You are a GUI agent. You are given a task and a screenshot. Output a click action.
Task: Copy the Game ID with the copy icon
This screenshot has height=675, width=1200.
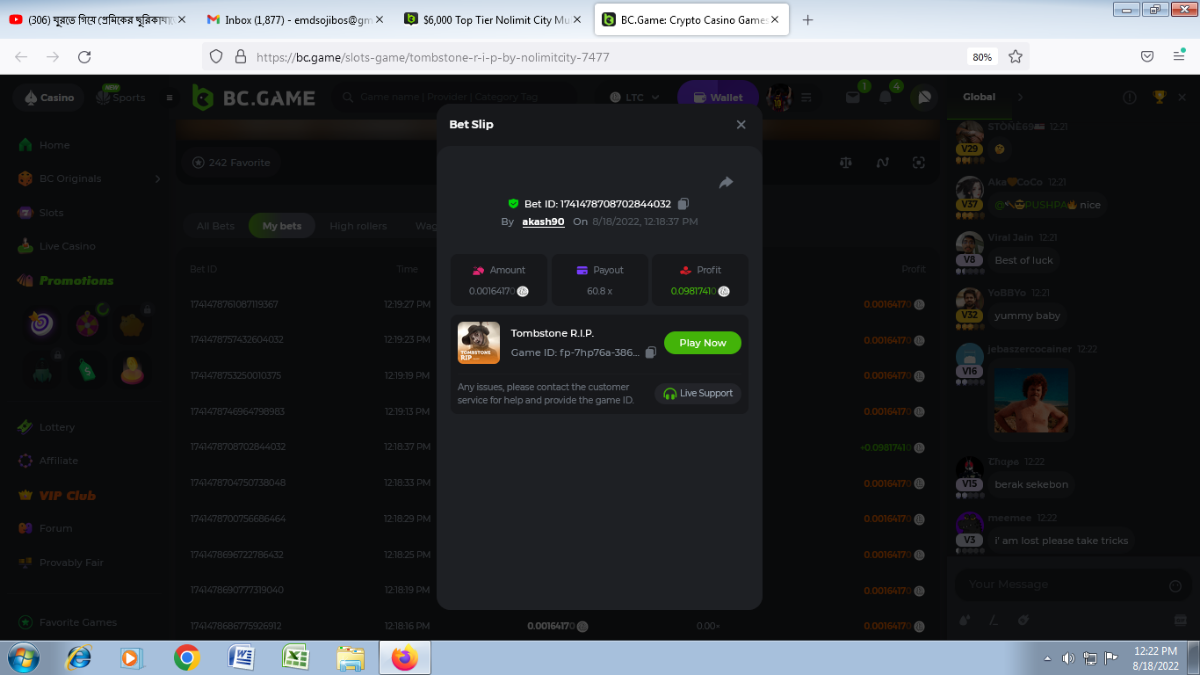651,353
